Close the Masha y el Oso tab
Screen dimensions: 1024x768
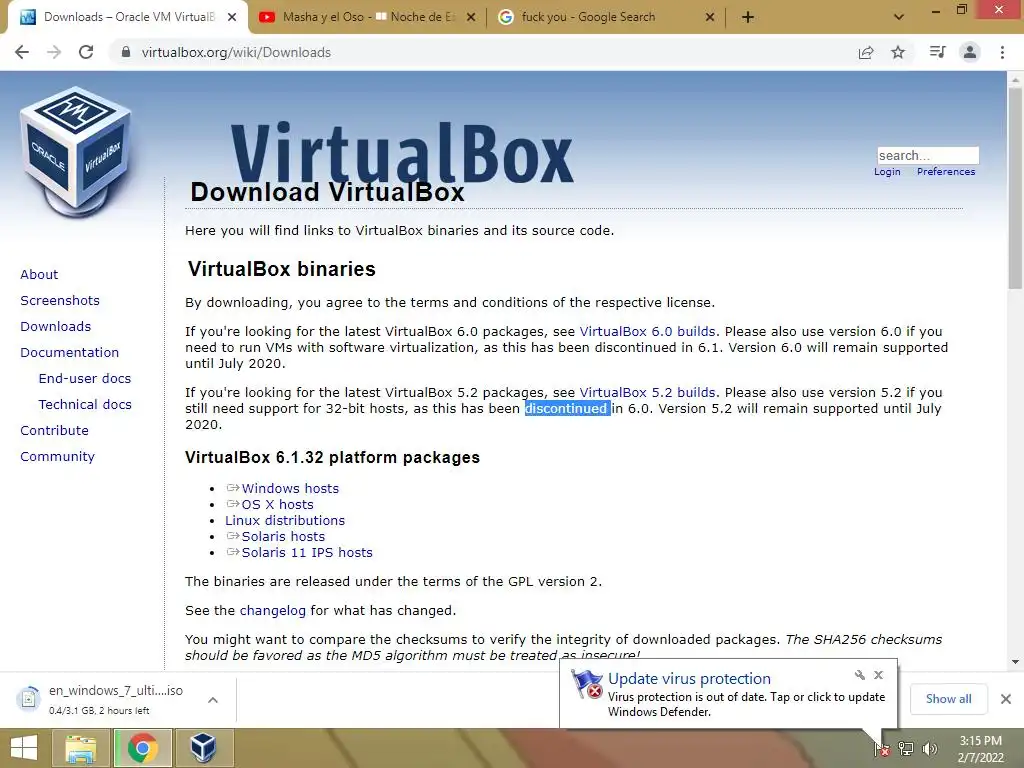pos(471,17)
